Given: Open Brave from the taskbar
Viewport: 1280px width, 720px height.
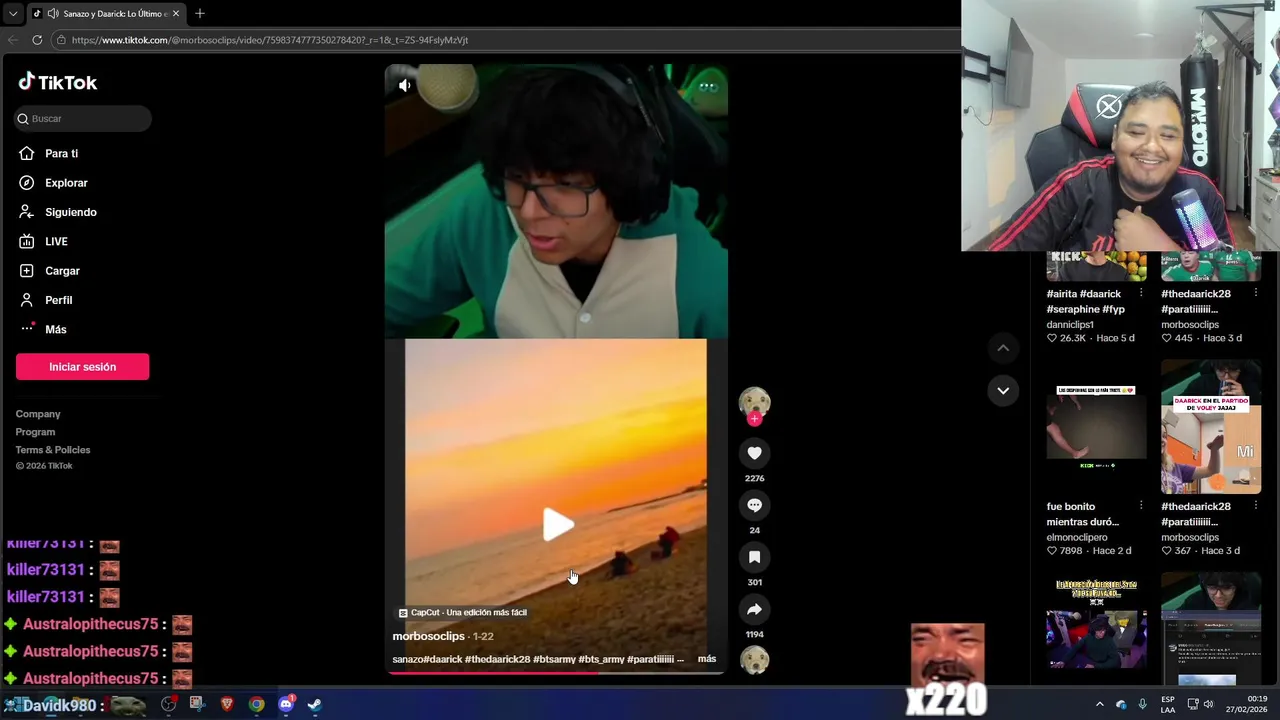Looking at the screenshot, I should 227,704.
